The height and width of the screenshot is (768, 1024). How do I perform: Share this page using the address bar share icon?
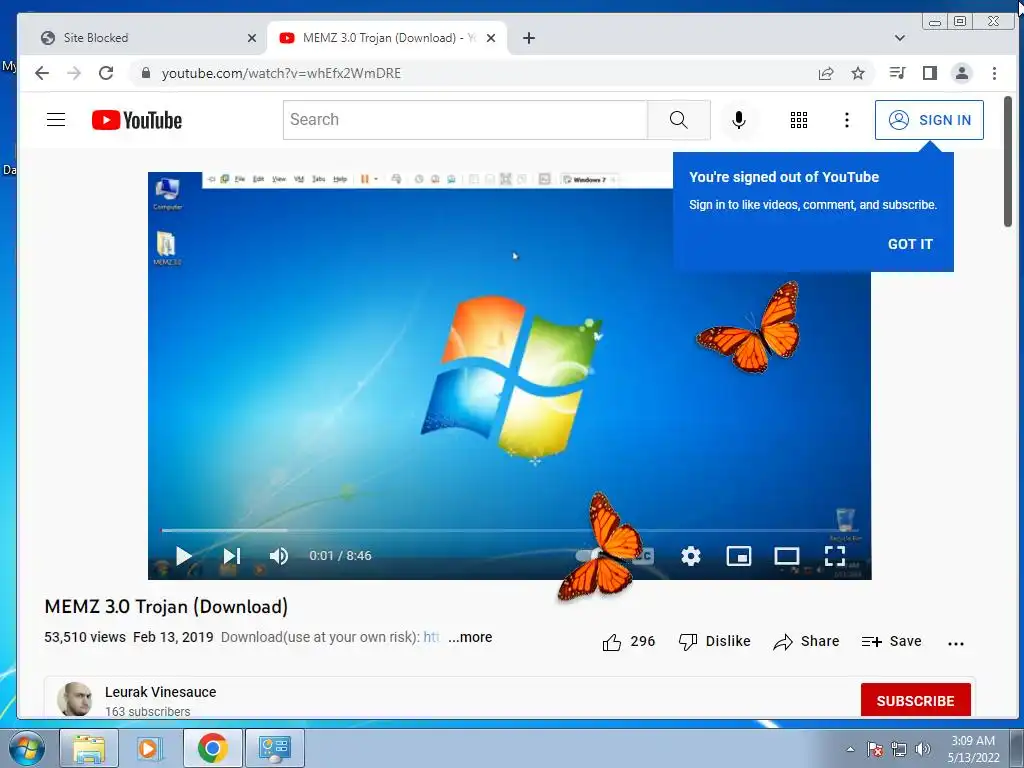pyautogui.click(x=826, y=73)
